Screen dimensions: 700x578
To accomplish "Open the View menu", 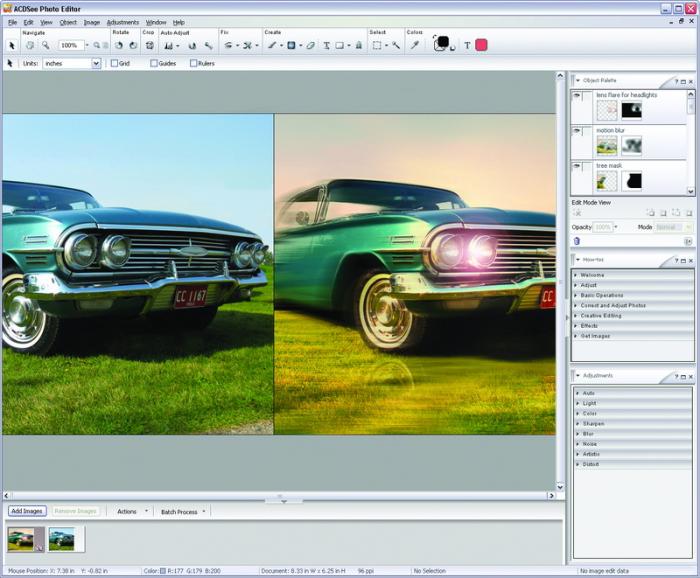I will point(46,22).
